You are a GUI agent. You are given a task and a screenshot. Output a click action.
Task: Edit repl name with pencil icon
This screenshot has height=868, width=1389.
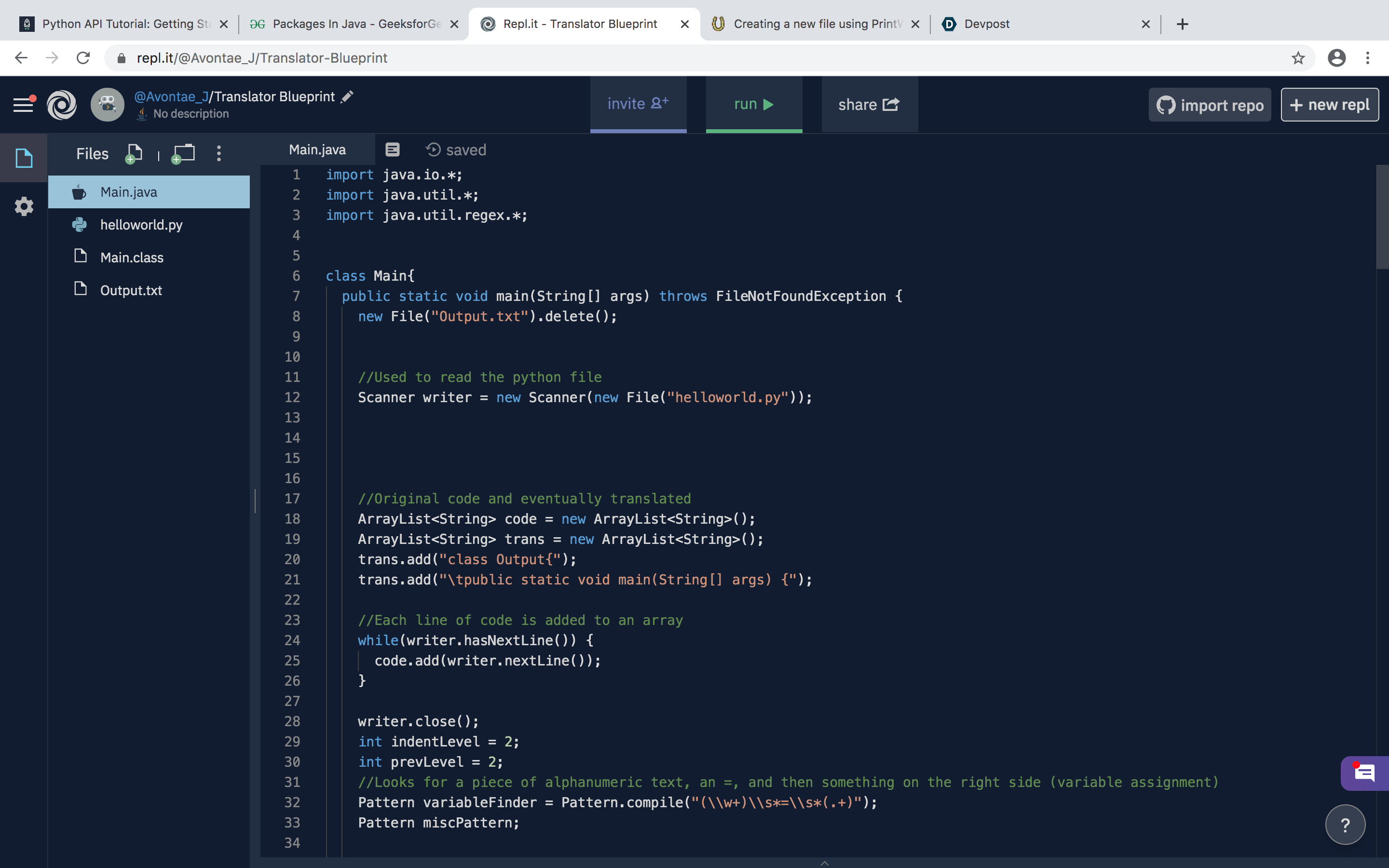click(x=347, y=96)
